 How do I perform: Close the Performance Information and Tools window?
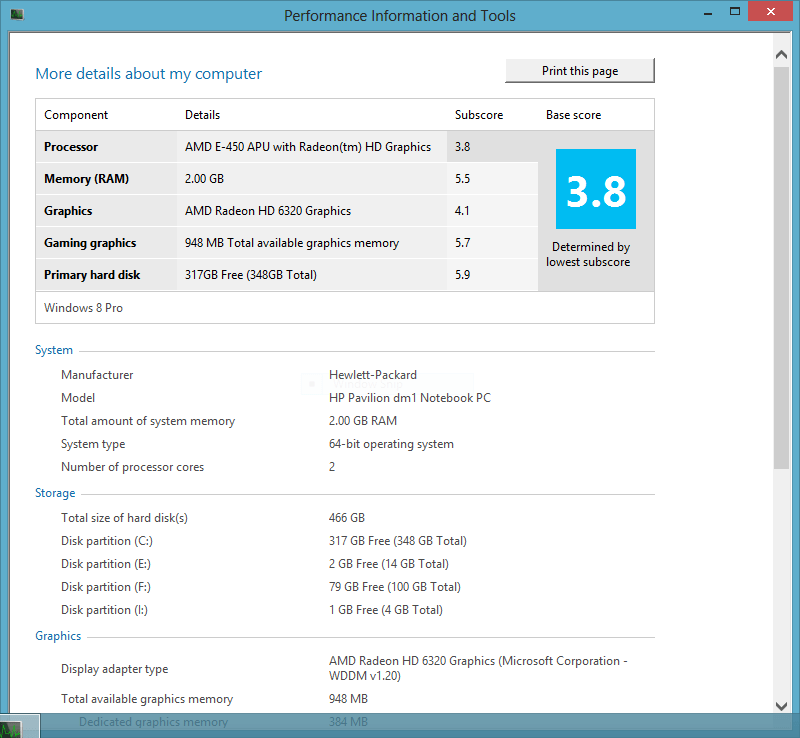771,11
